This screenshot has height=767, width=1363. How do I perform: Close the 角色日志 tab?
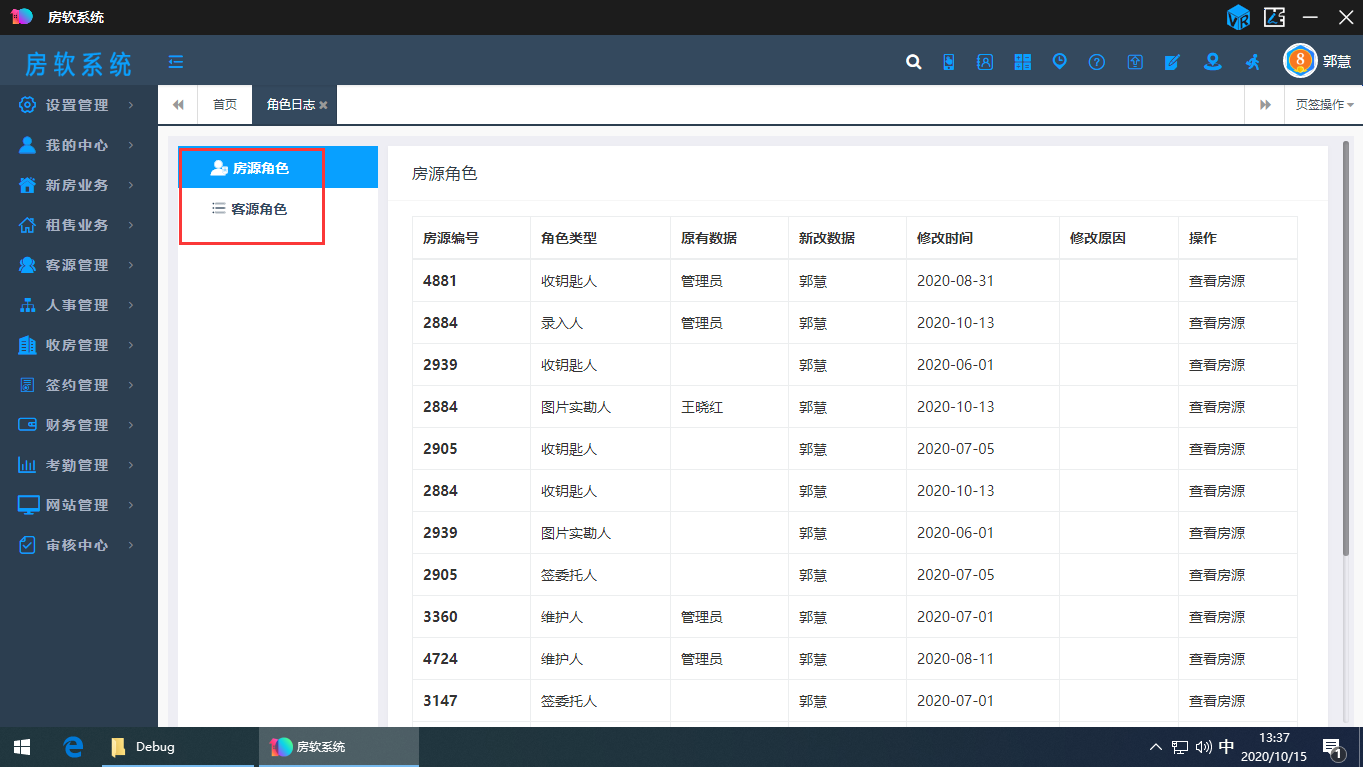coord(324,105)
